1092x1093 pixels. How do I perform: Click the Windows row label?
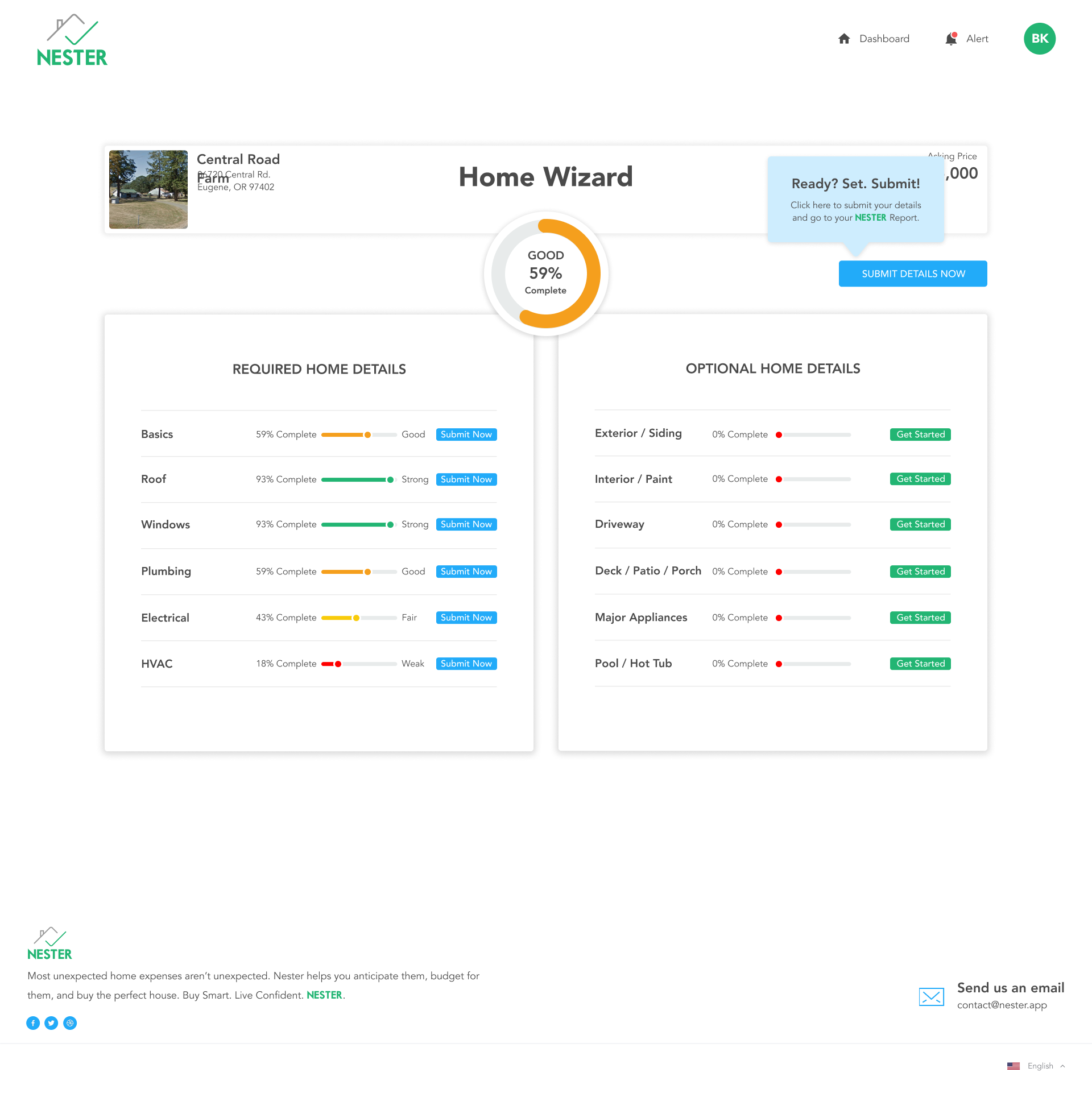[166, 524]
